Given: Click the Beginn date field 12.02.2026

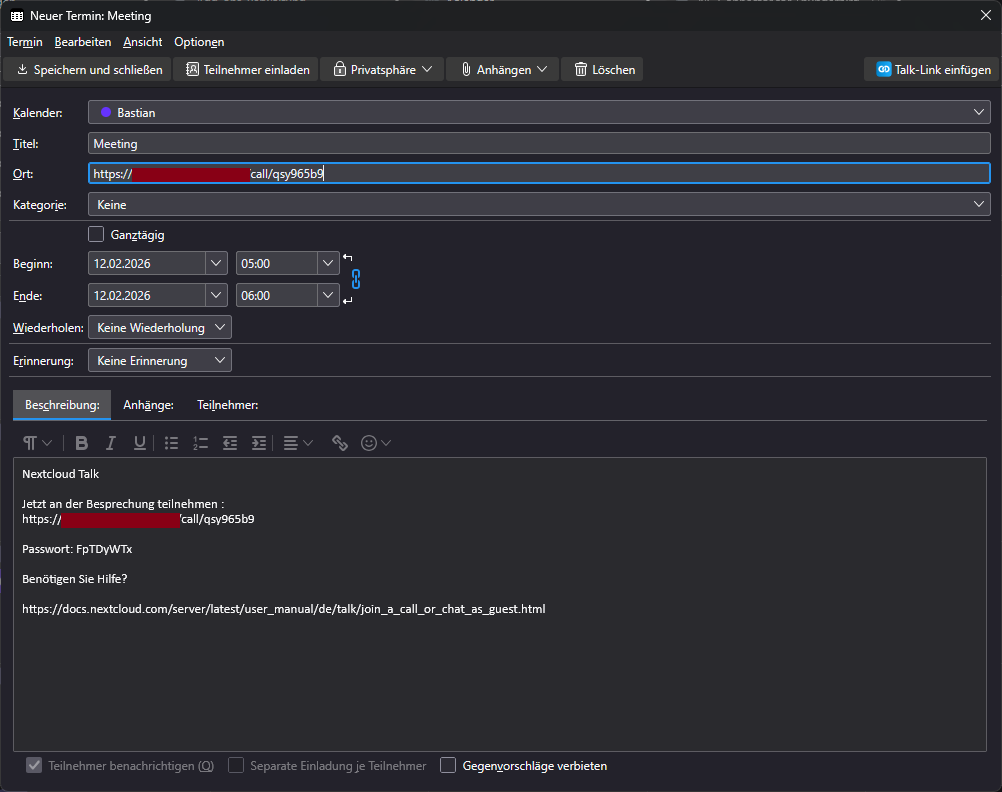Looking at the screenshot, I should (147, 263).
